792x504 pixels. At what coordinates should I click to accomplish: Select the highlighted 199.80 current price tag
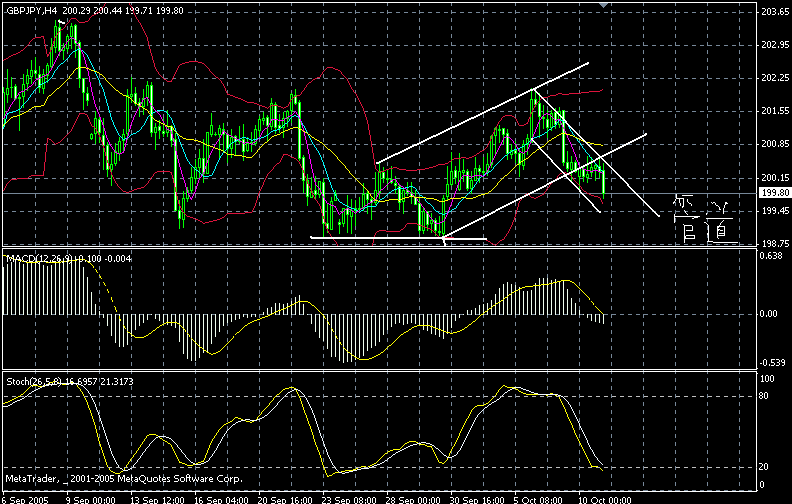(x=775, y=193)
